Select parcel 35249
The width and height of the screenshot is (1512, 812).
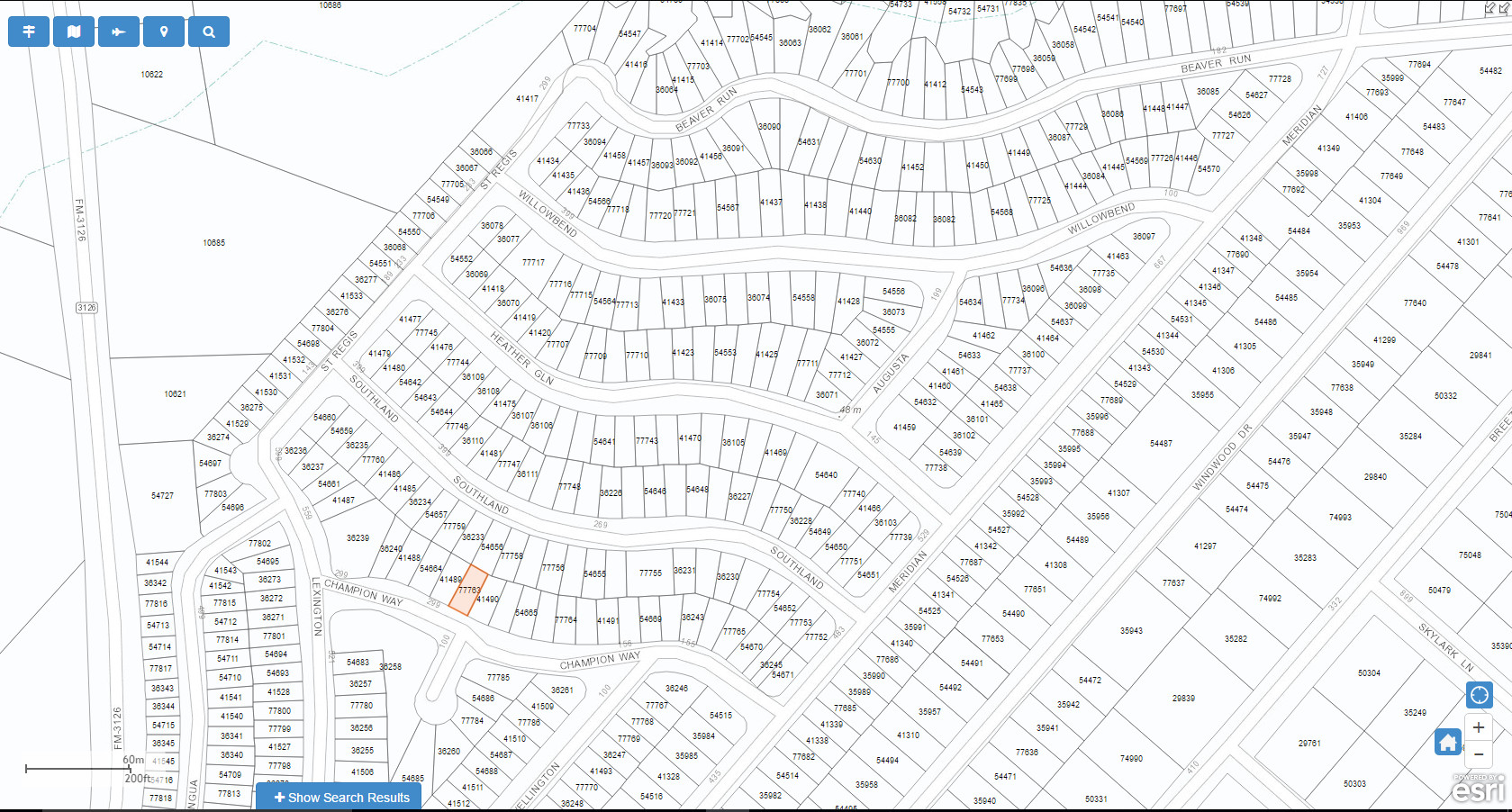(x=1415, y=713)
